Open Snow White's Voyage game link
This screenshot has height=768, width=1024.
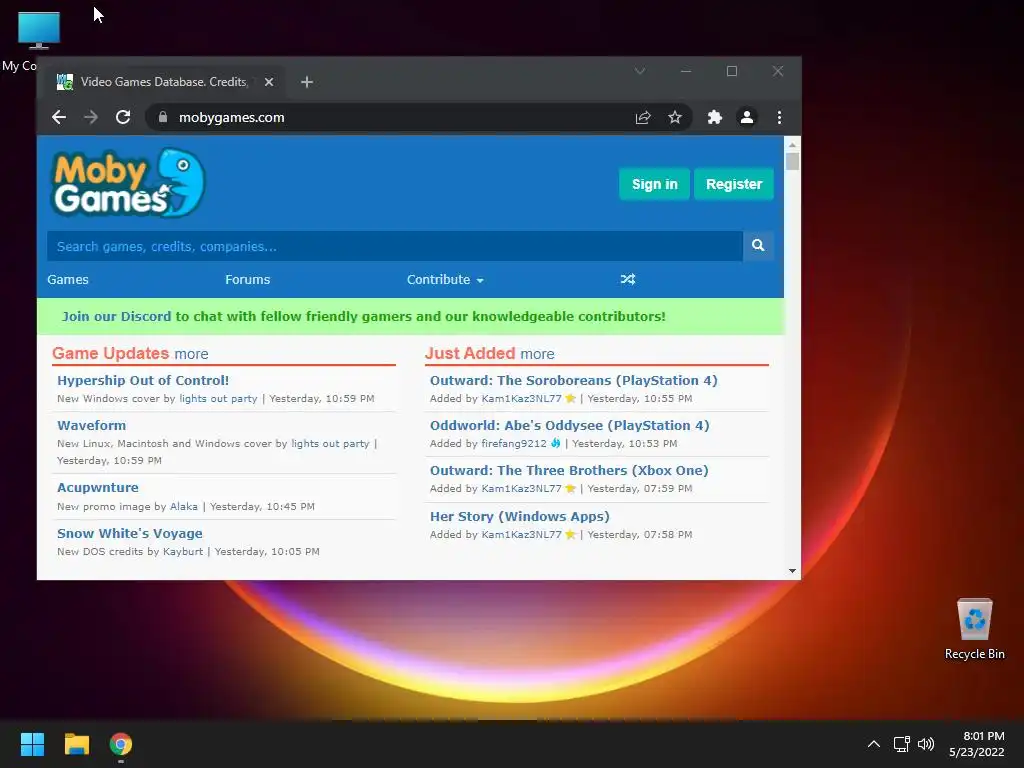(130, 533)
